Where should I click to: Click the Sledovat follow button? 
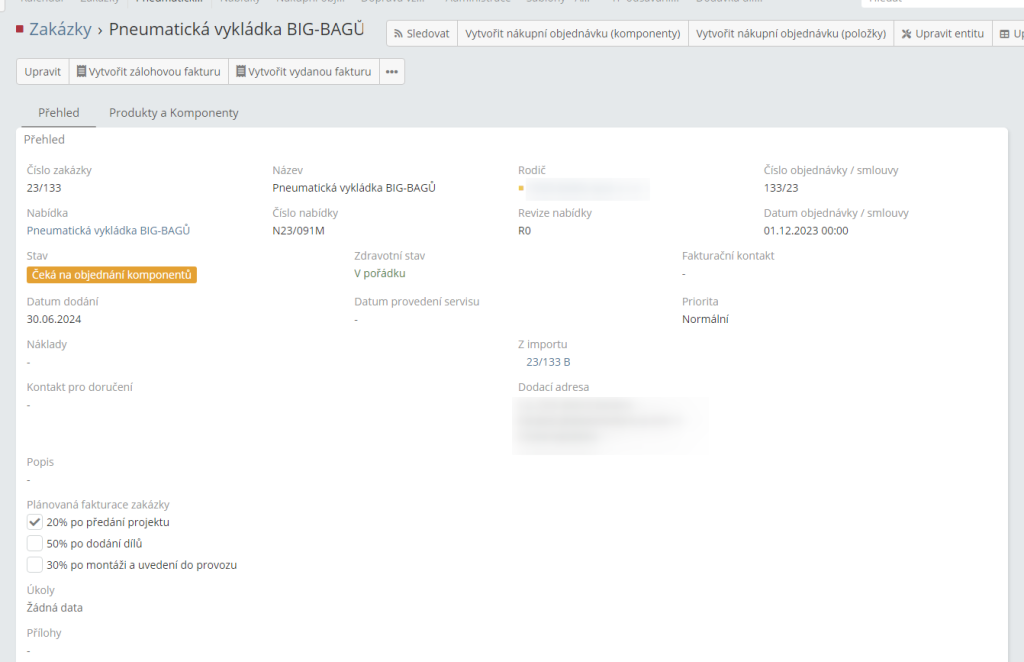point(421,34)
